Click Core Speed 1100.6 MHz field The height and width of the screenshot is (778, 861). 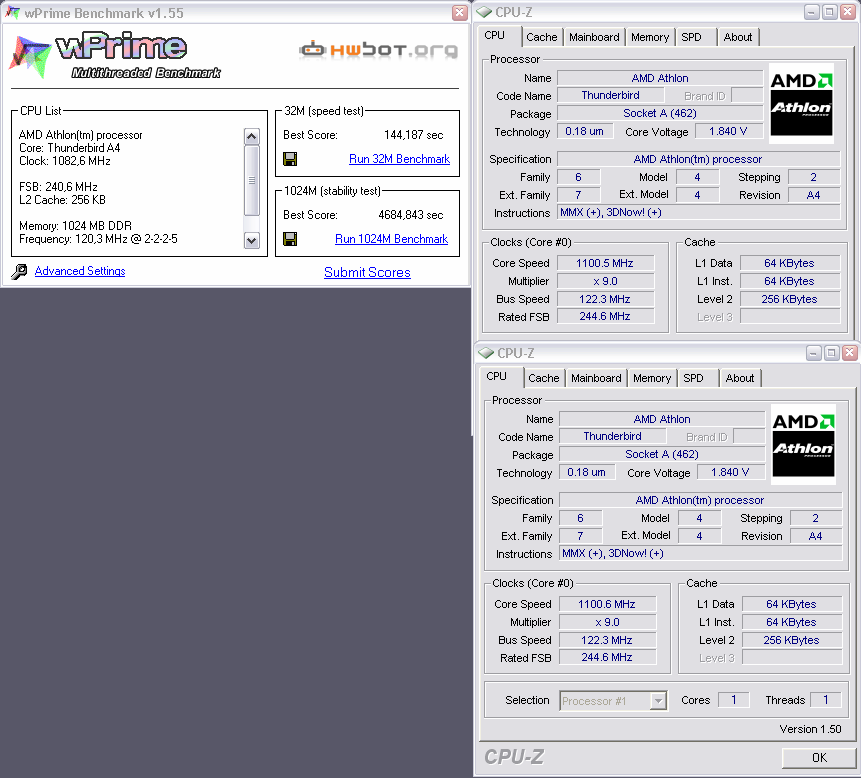coord(607,604)
